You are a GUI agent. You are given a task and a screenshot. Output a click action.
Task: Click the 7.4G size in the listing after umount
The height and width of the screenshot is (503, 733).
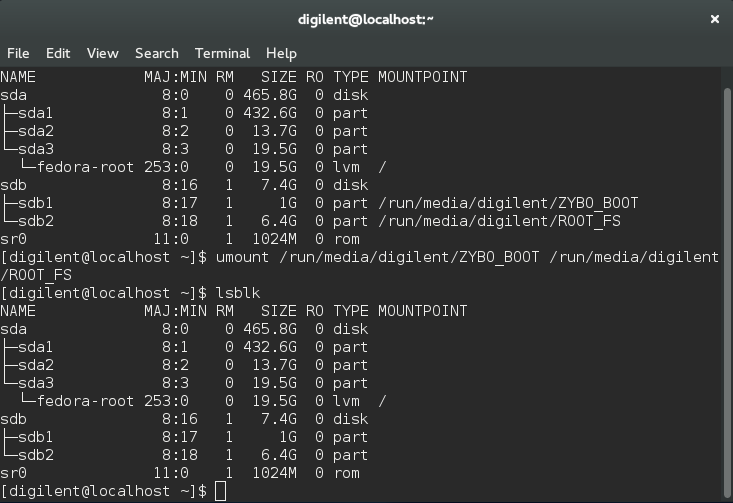tap(279, 419)
